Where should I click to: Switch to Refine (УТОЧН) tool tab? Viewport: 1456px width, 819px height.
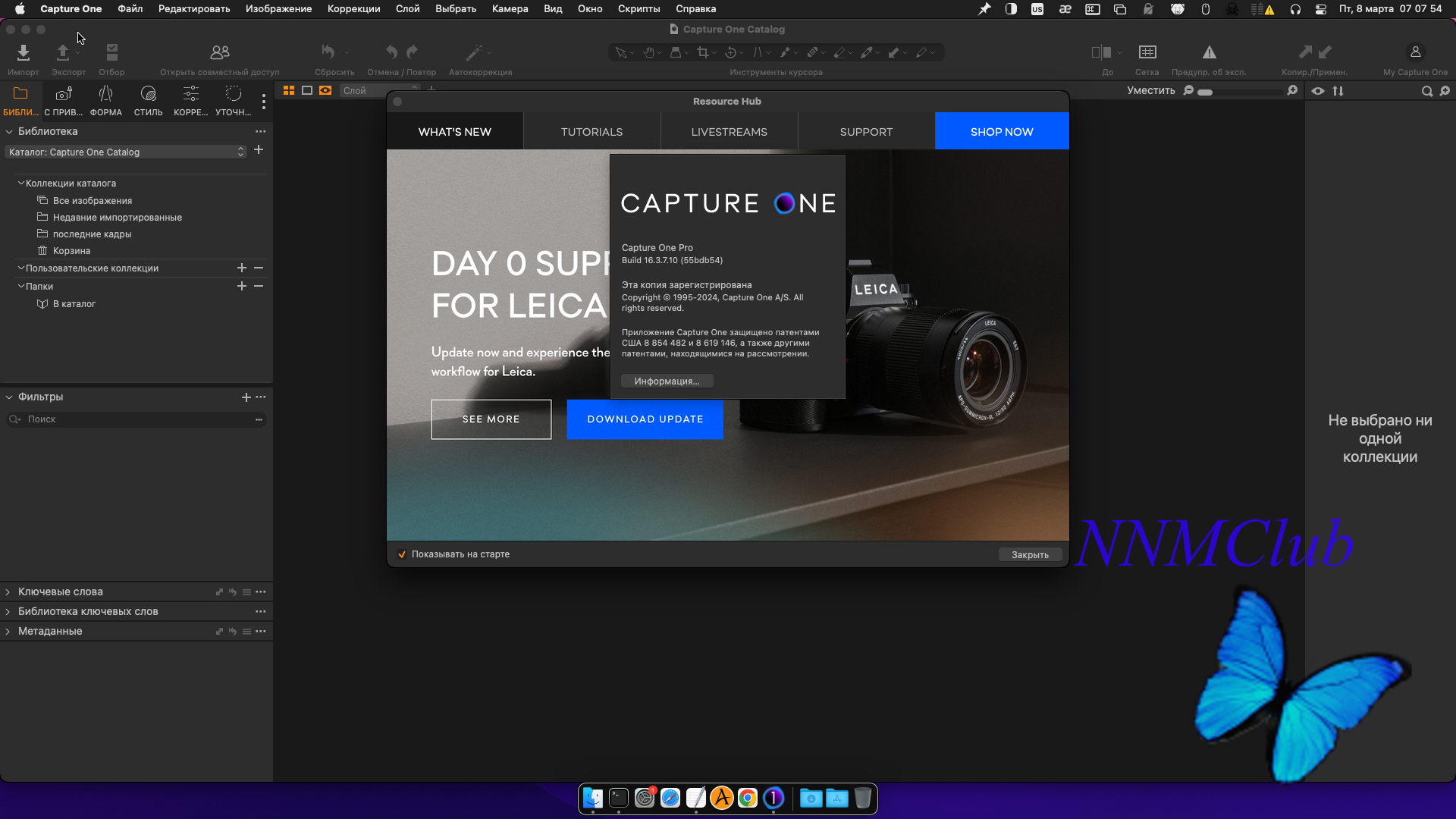(x=234, y=100)
